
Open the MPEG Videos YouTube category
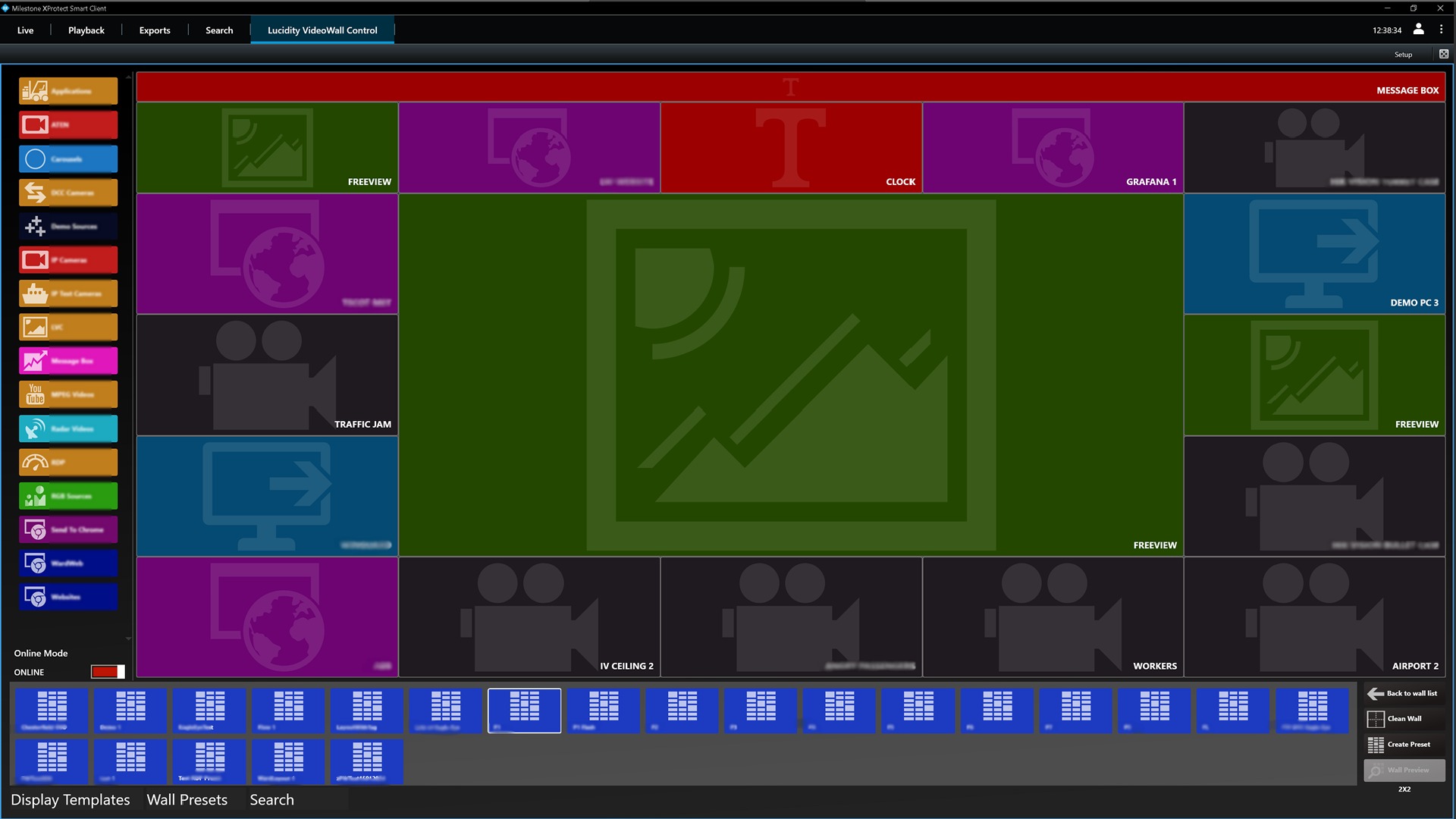click(x=68, y=394)
